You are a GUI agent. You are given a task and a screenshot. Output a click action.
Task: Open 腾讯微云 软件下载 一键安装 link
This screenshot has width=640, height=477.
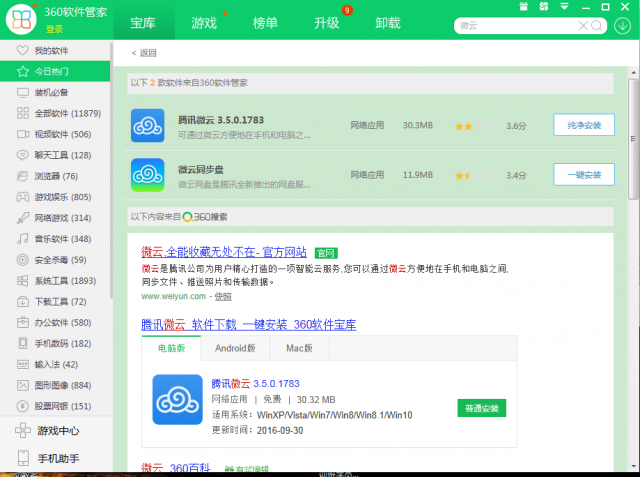point(249,325)
